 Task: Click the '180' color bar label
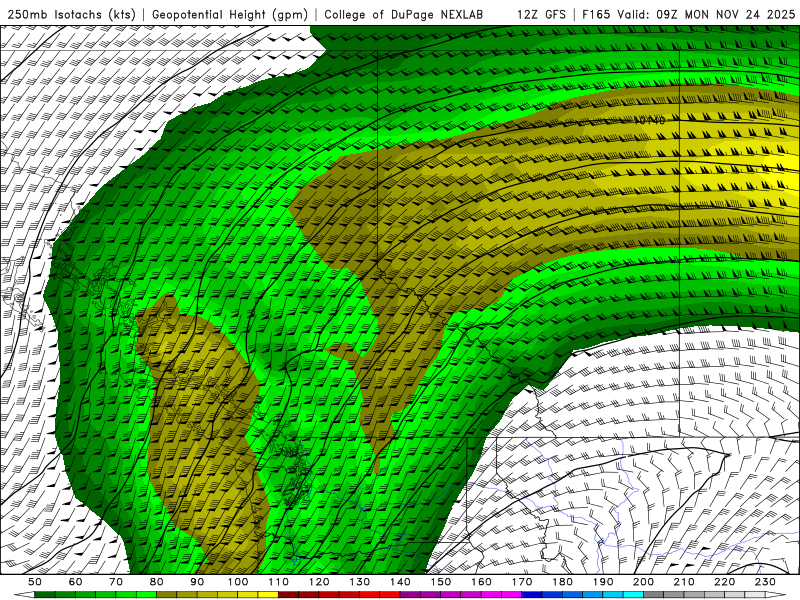click(562, 582)
